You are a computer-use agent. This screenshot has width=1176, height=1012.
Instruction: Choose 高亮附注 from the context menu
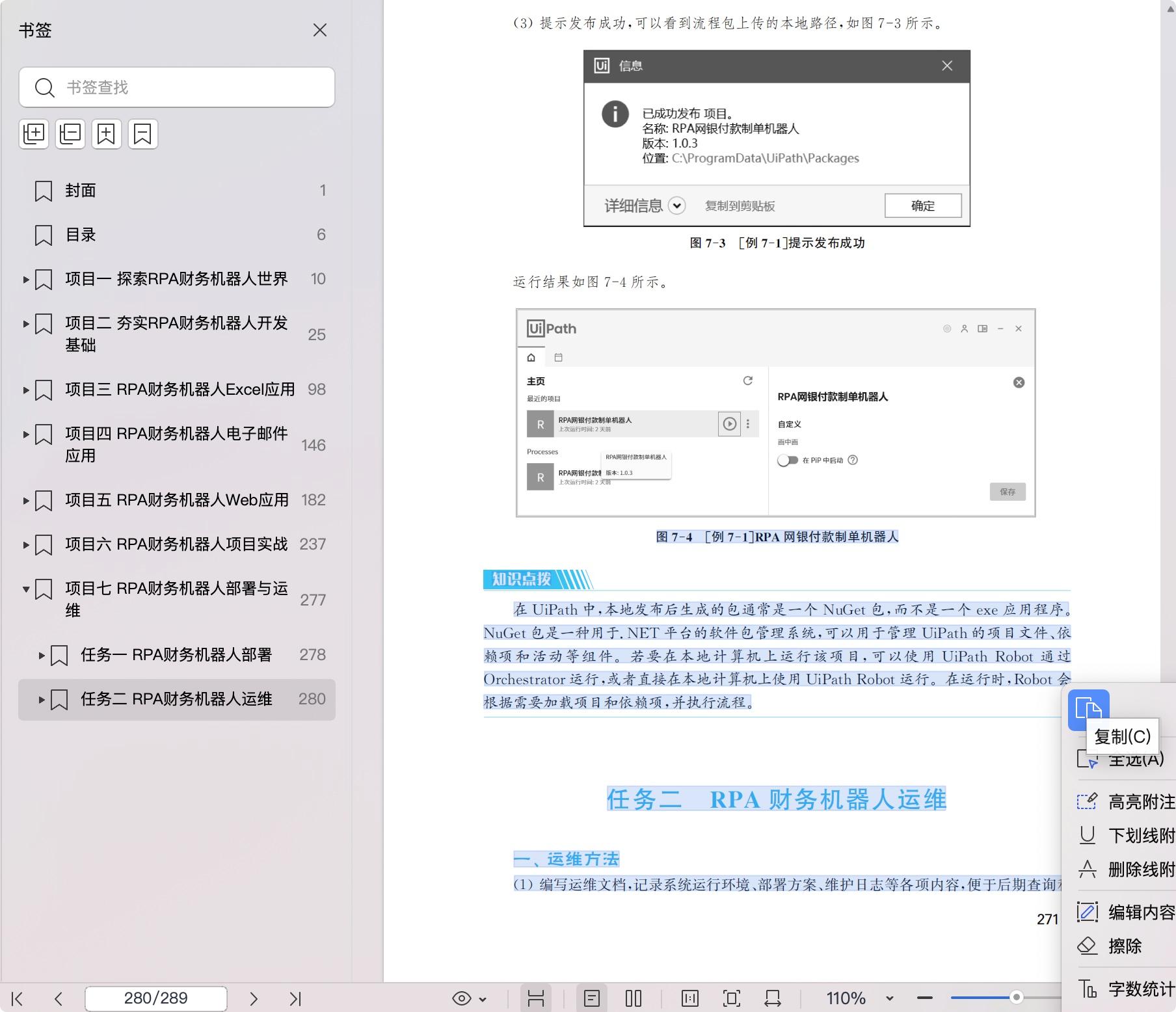(1126, 801)
